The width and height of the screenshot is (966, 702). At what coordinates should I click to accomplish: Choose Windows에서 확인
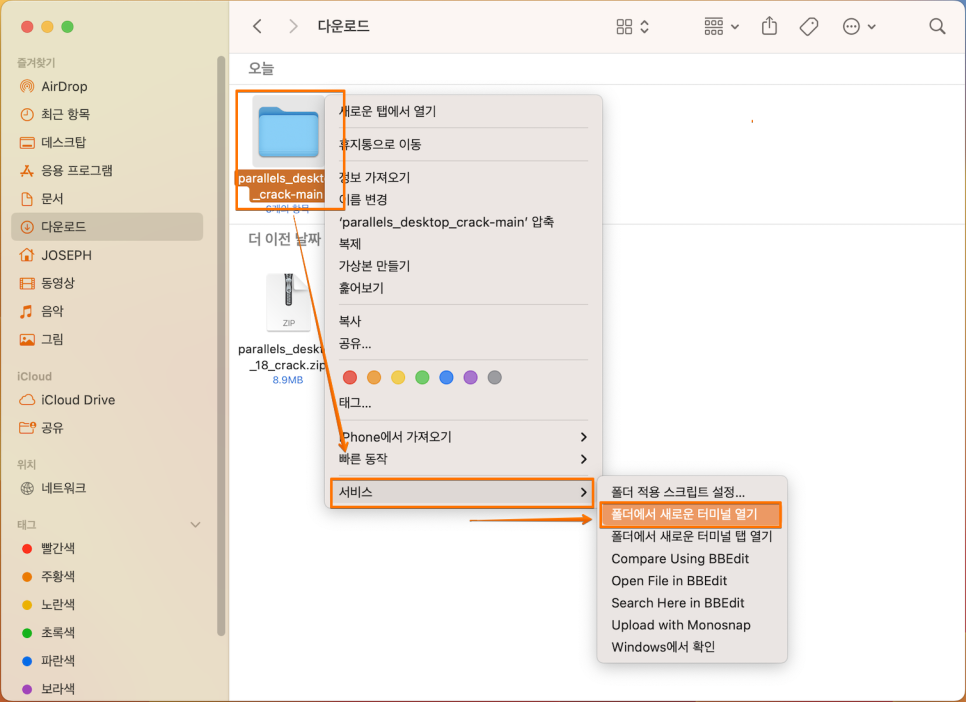[692, 647]
